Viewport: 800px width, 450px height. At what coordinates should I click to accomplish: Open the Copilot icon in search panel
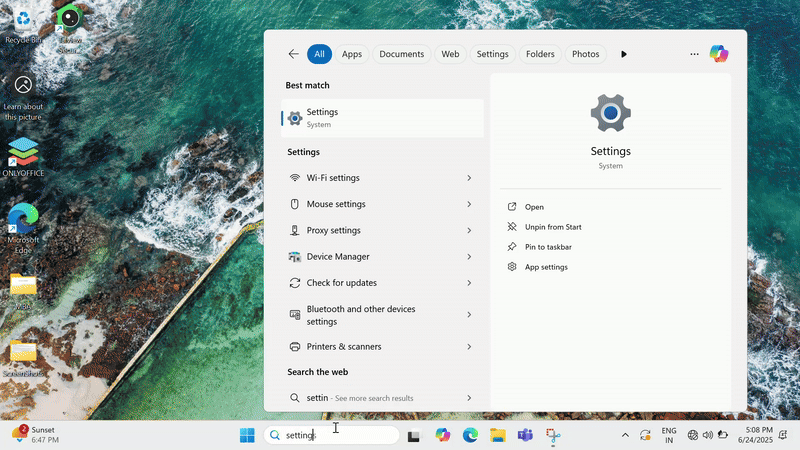pos(719,54)
